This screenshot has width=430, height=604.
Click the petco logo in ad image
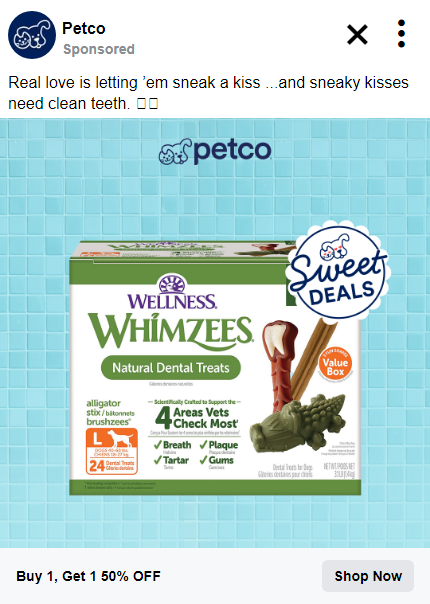tap(215, 151)
